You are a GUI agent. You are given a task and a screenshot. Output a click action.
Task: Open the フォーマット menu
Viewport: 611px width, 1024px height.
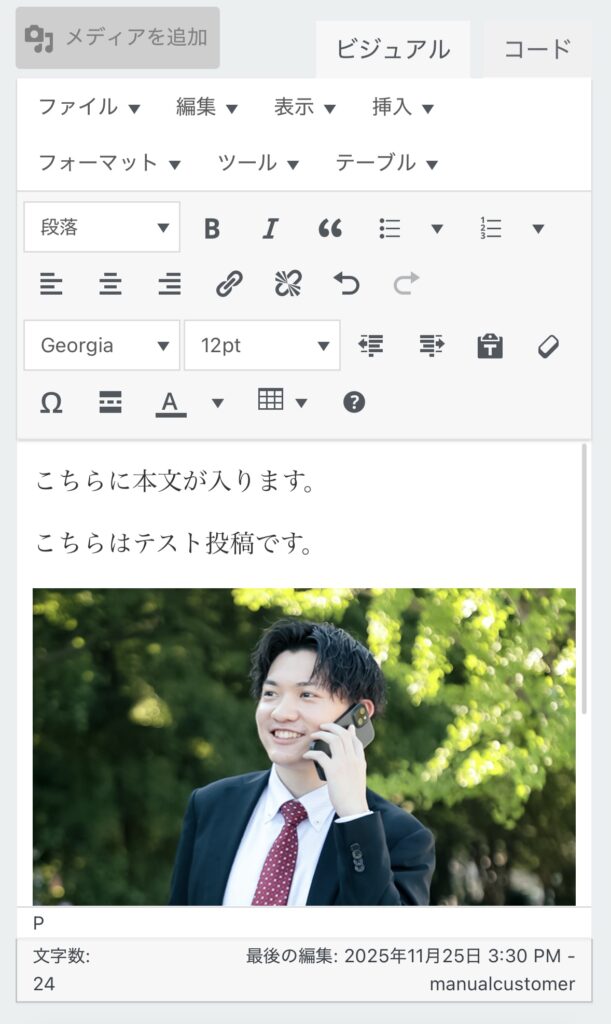(x=109, y=163)
